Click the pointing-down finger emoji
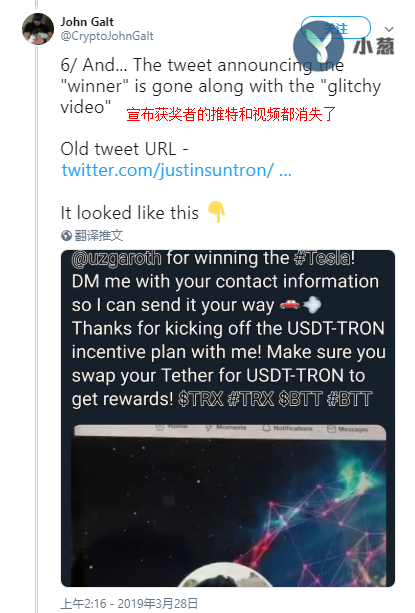Image resolution: width=415 pixels, height=613 pixels. coord(216,212)
